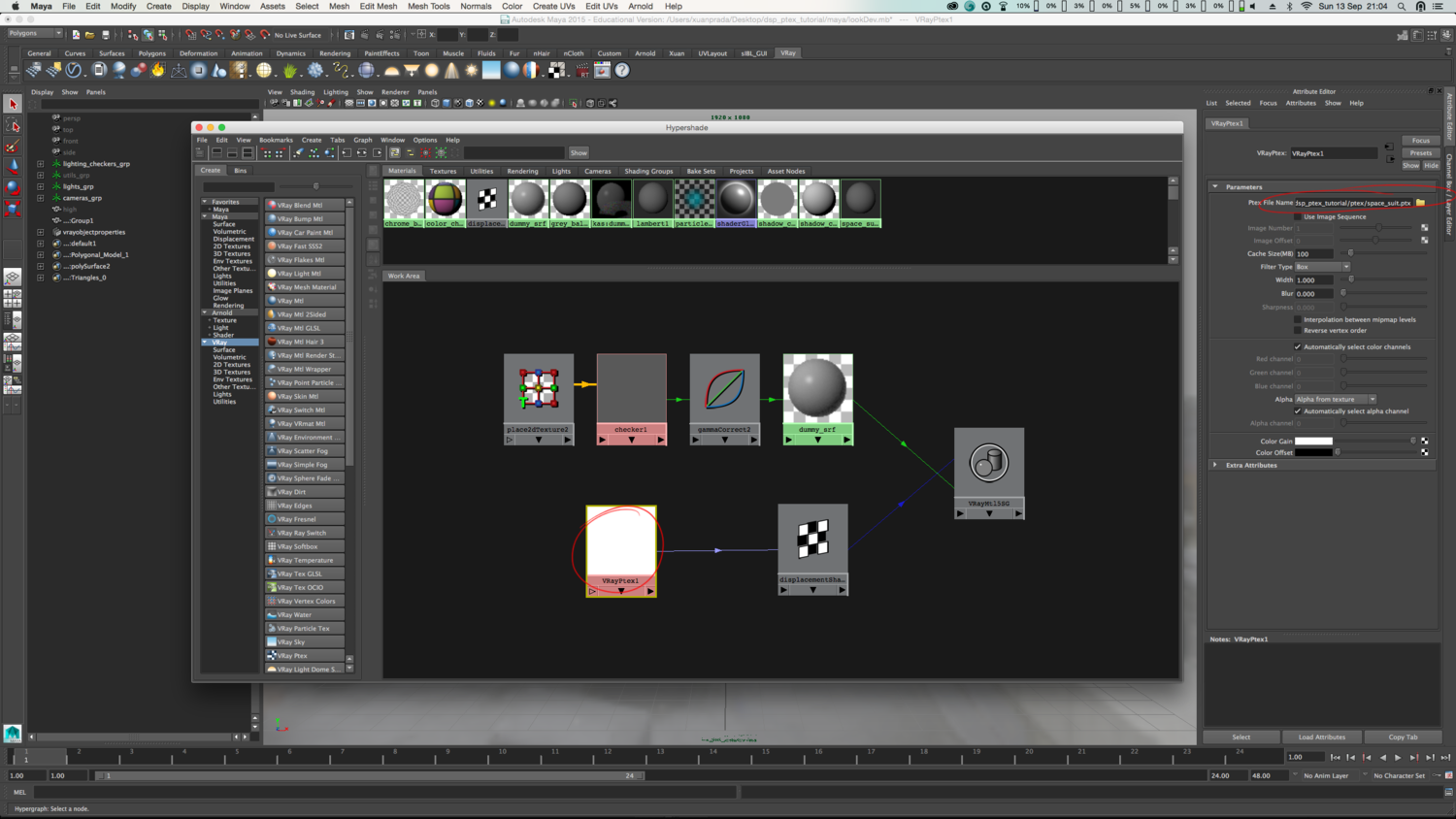The height and width of the screenshot is (819, 1456).
Task: Expand lighting_checkers_grp in the Outliner
Action: [x=41, y=164]
